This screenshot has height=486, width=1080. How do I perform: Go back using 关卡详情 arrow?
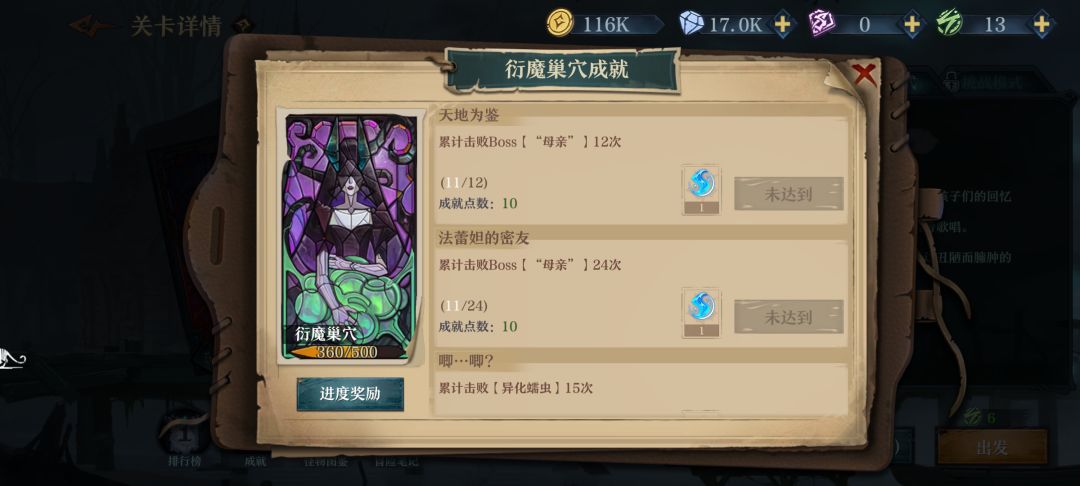(x=91, y=26)
